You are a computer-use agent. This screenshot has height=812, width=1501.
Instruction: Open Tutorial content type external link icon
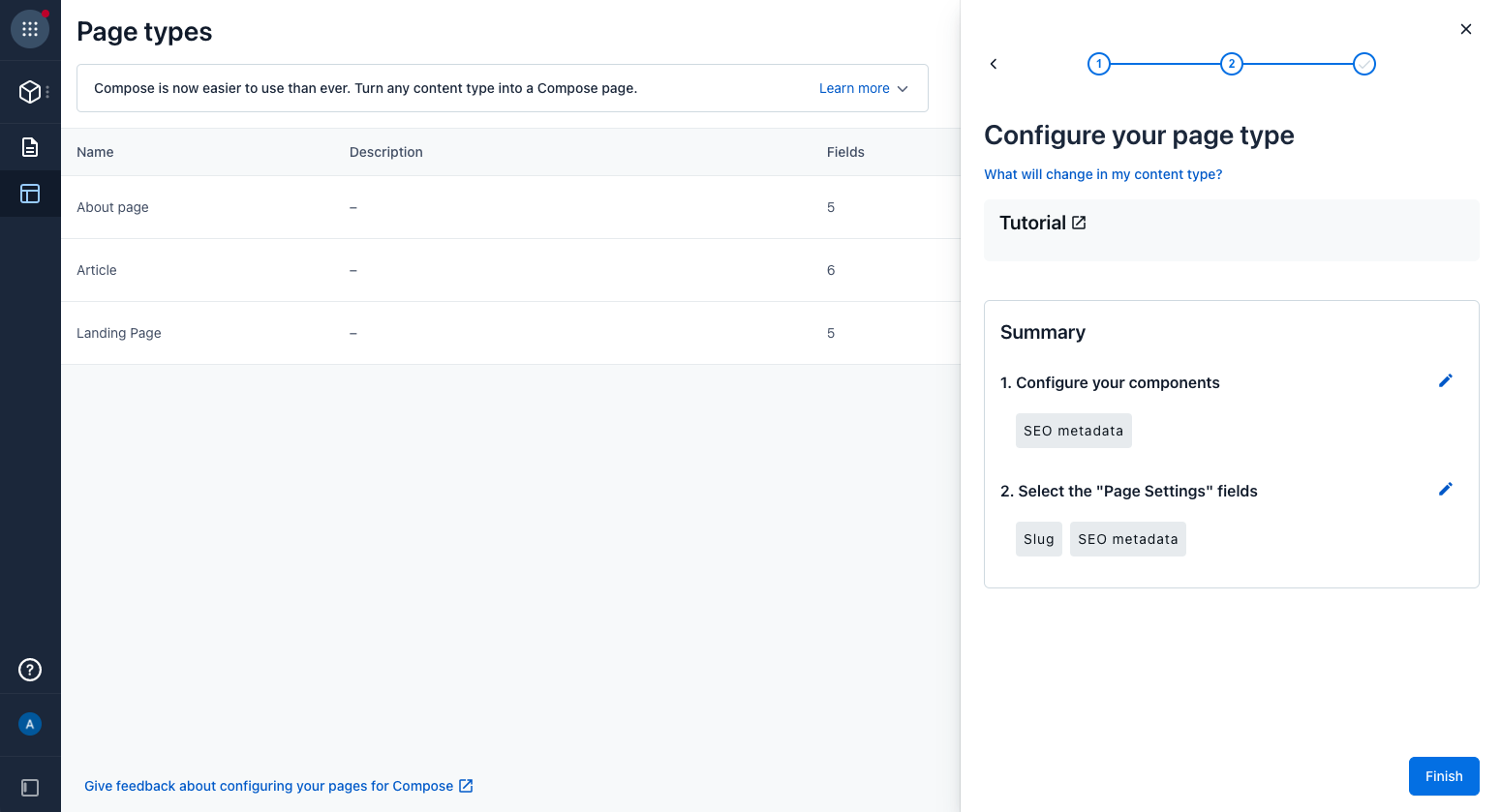click(1079, 223)
